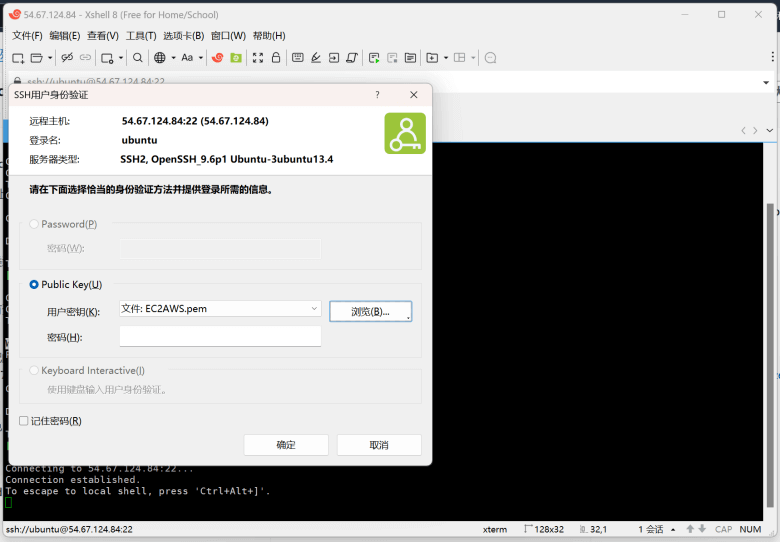Click the disabled 密码(W) password field
This screenshot has width=780, height=542.
click(220, 249)
